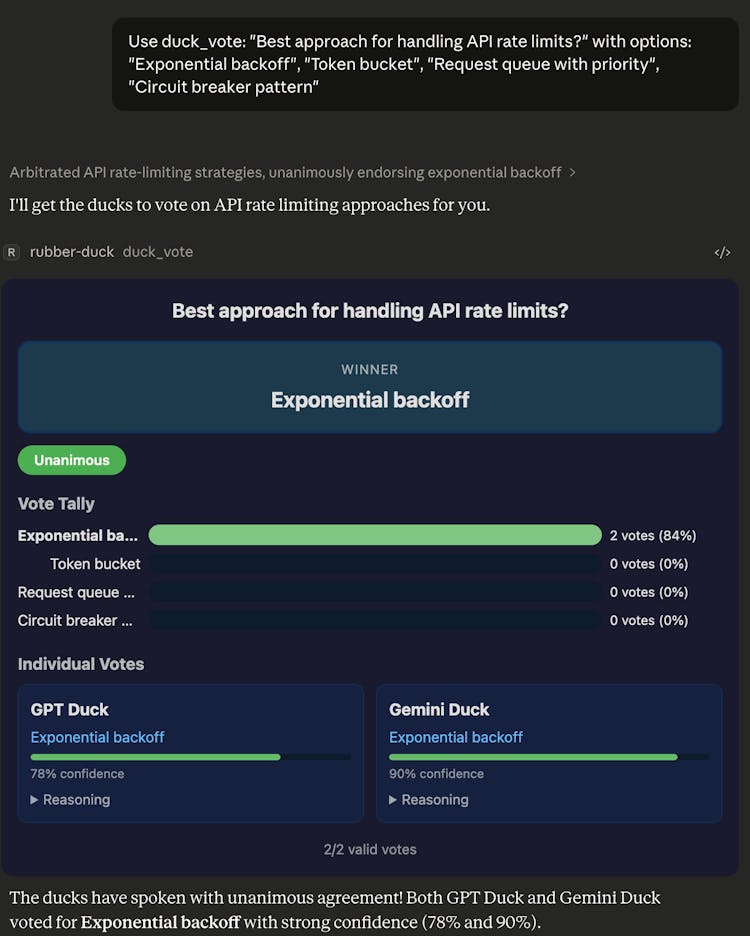Click the Gemini Duck card heading
750x936 pixels.
[439, 710]
